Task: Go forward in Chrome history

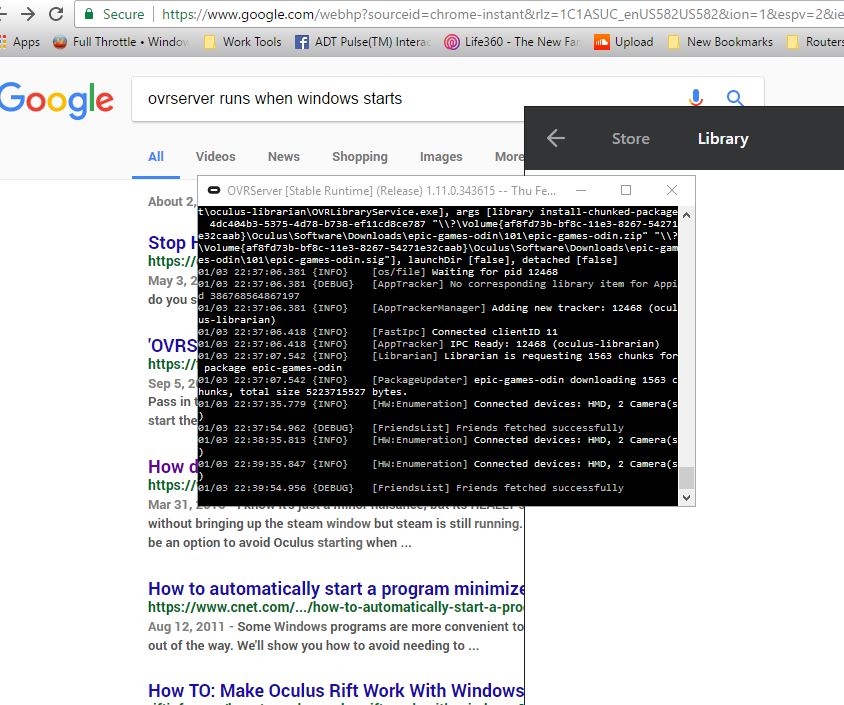Action: [27, 13]
